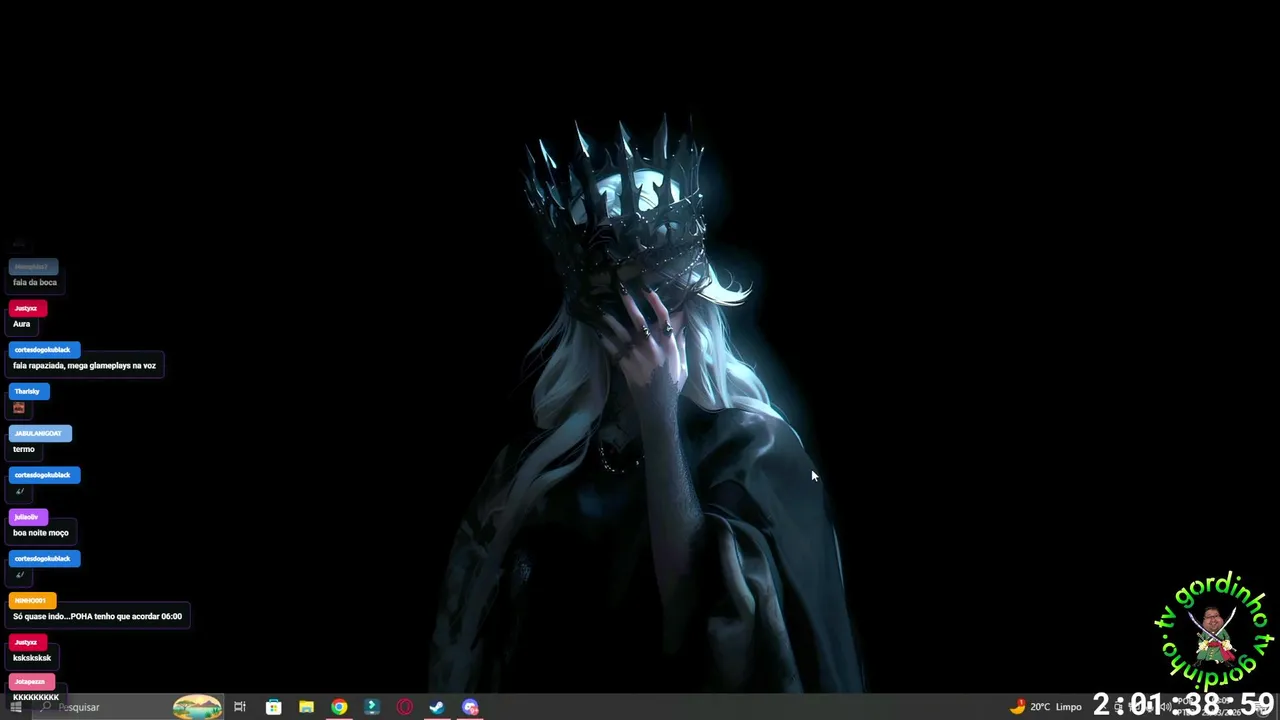Click the NINHO001 orange username badge
This screenshot has width=1280, height=720.
[32, 601]
